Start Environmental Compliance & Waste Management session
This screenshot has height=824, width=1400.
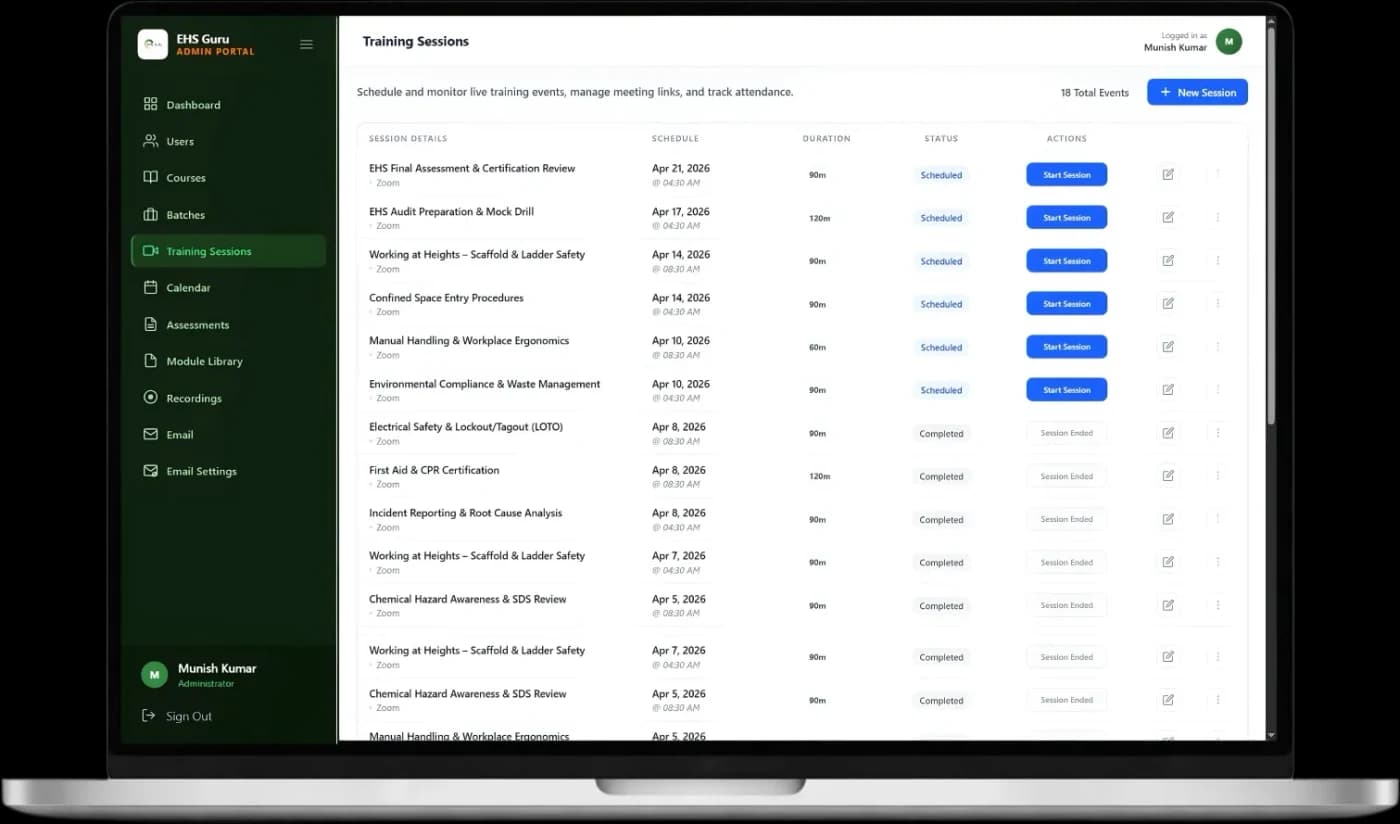pyautogui.click(x=1066, y=390)
